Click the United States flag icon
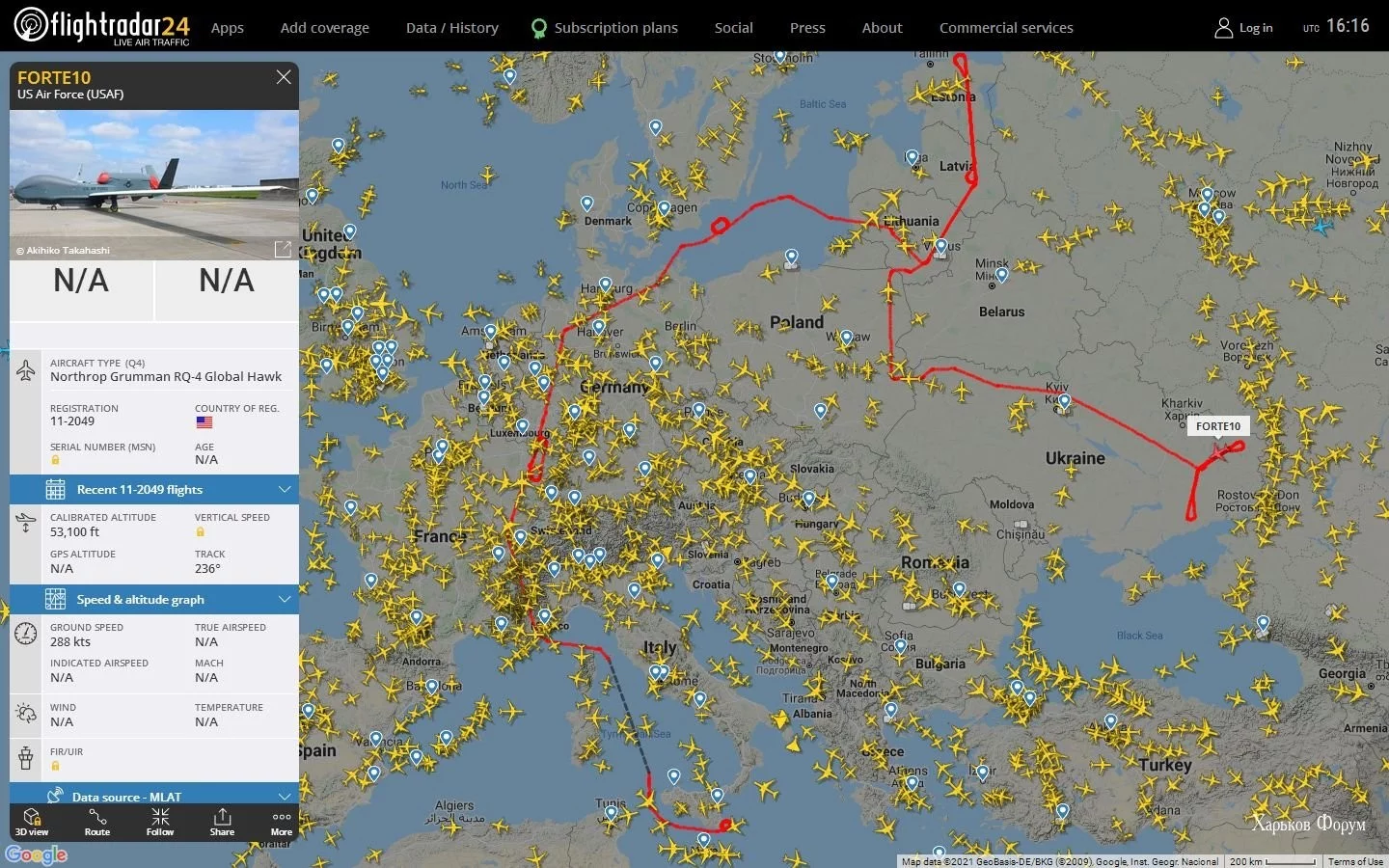 pos(204,422)
